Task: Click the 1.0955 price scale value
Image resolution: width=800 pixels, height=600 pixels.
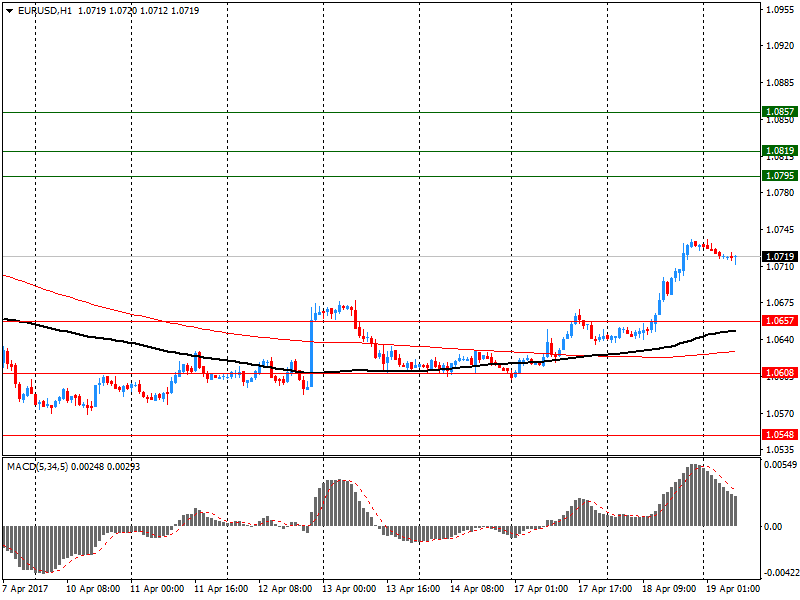Action: point(781,9)
